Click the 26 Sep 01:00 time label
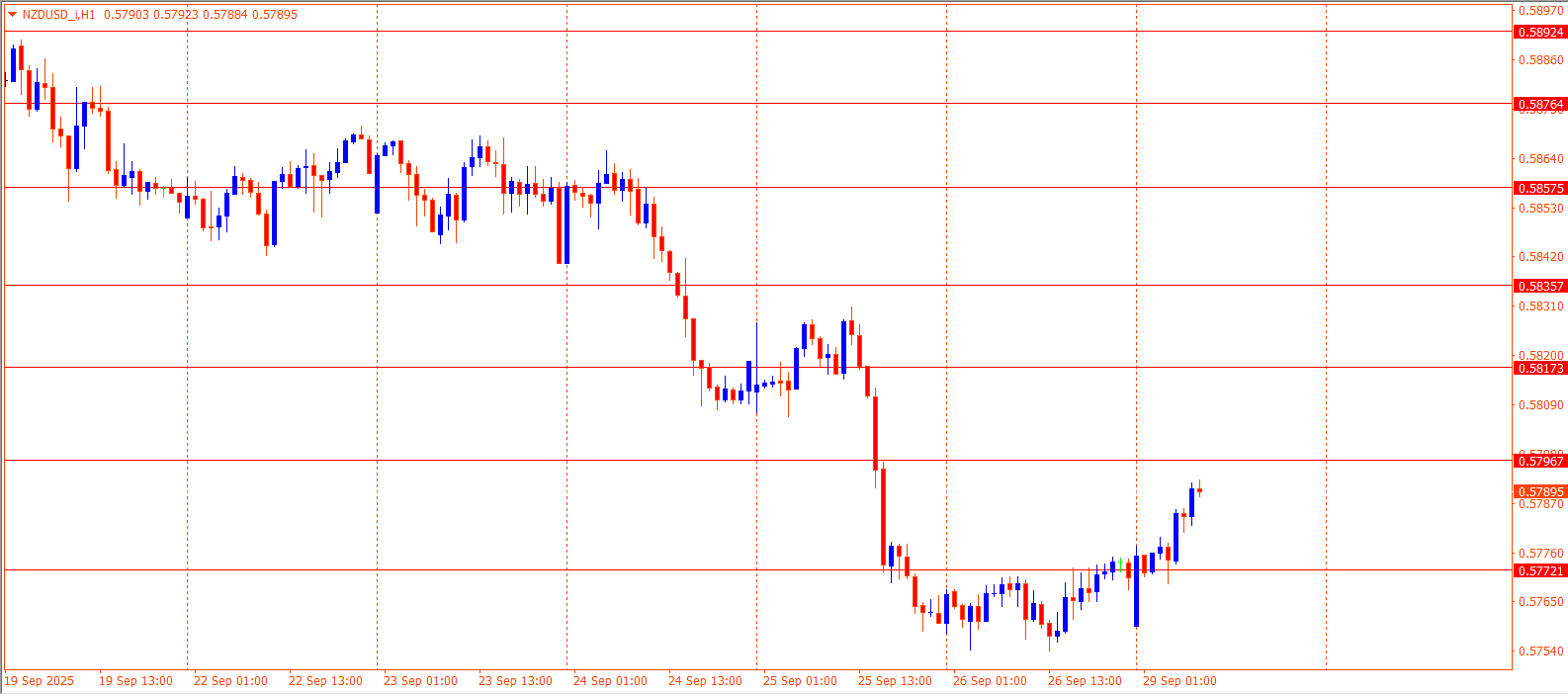Image resolution: width=1568 pixels, height=695 pixels. pos(990,681)
